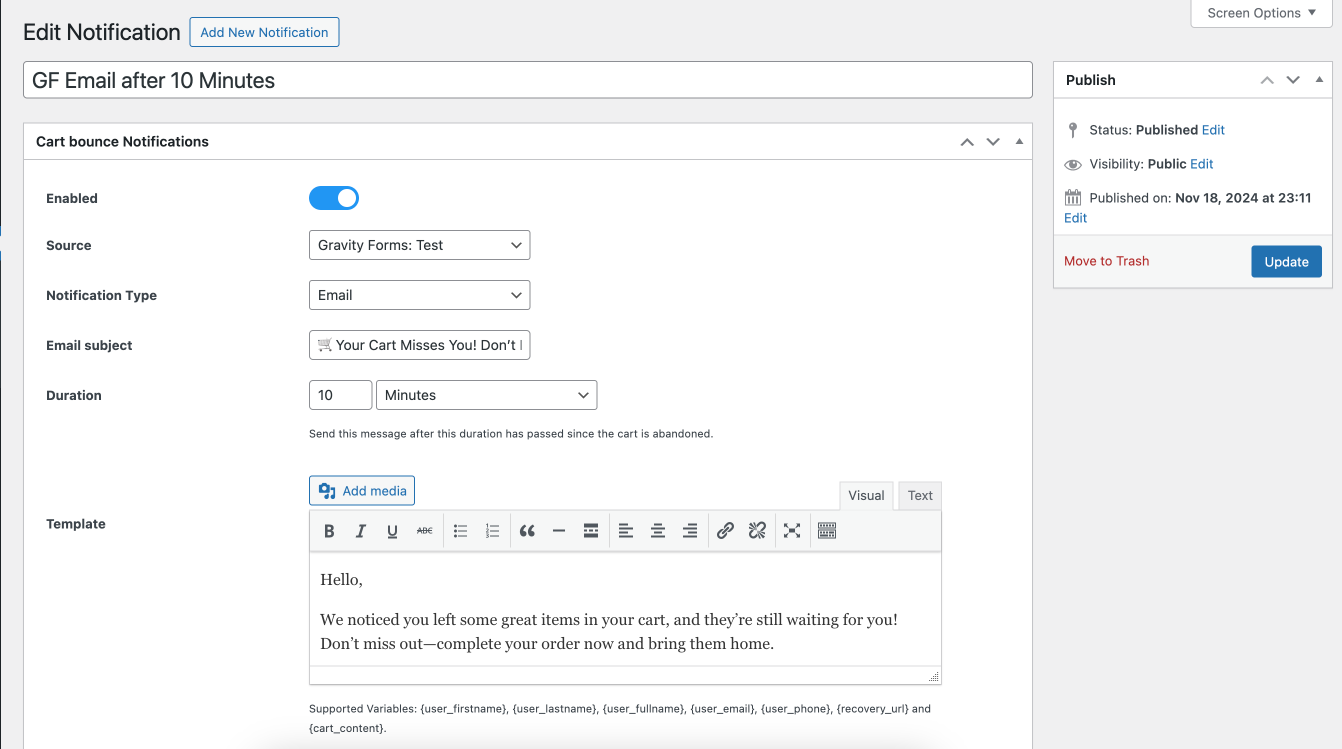This screenshot has height=749, width=1342.
Task: Toggle the editor's extra toolbar row
Action: tap(826, 531)
